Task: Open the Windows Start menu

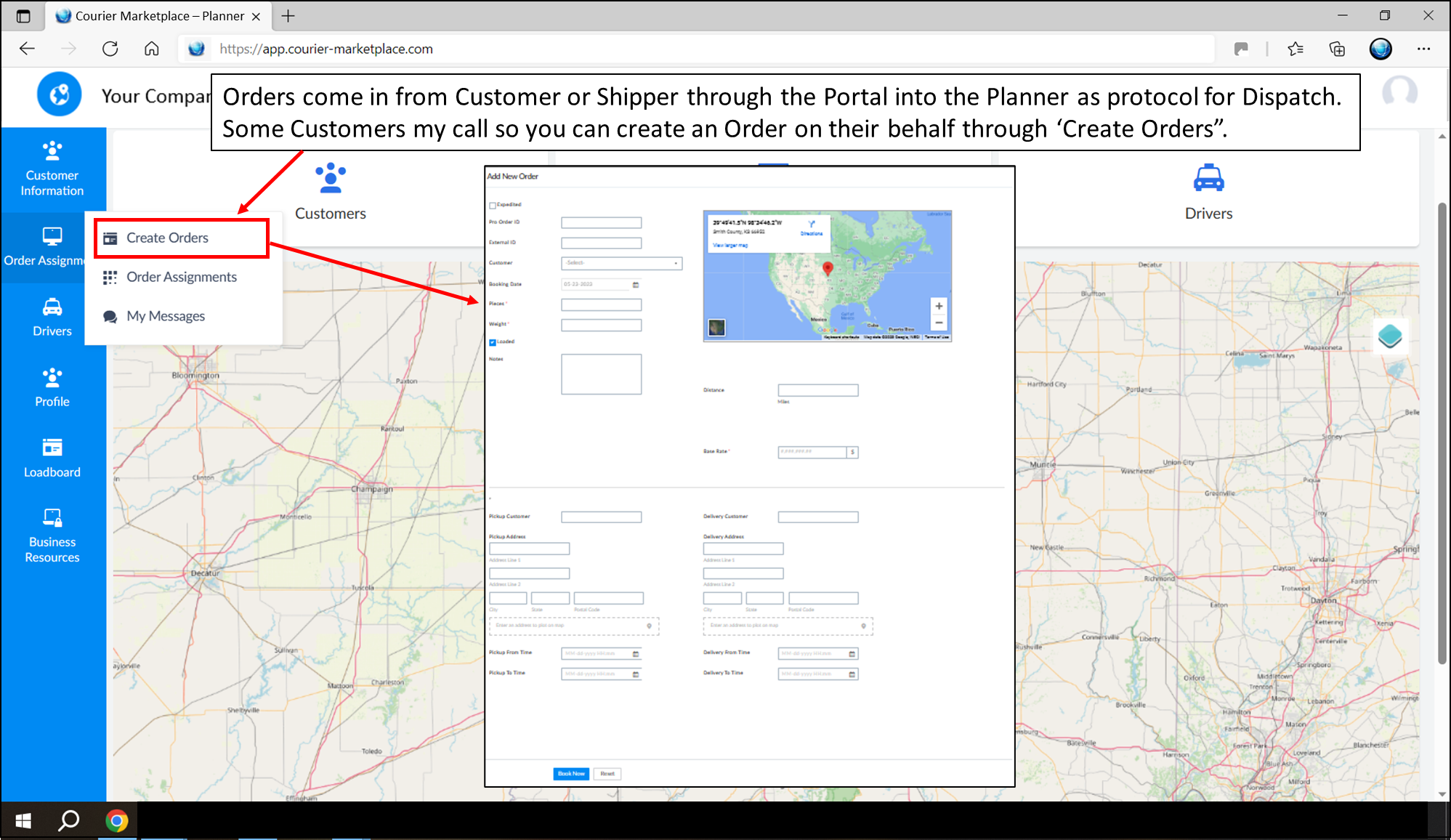Action: click(23, 820)
